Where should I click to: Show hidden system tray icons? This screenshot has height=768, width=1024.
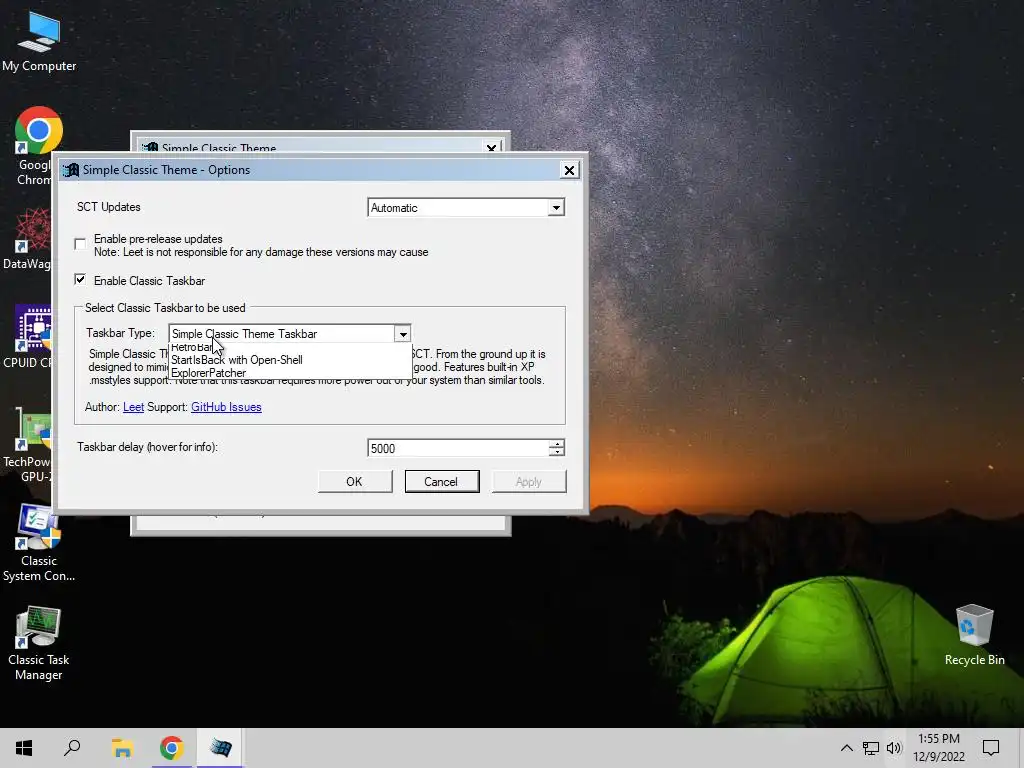coord(846,748)
